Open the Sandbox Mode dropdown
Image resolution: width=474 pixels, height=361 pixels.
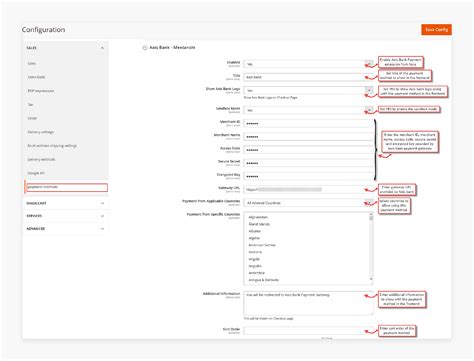(308, 110)
